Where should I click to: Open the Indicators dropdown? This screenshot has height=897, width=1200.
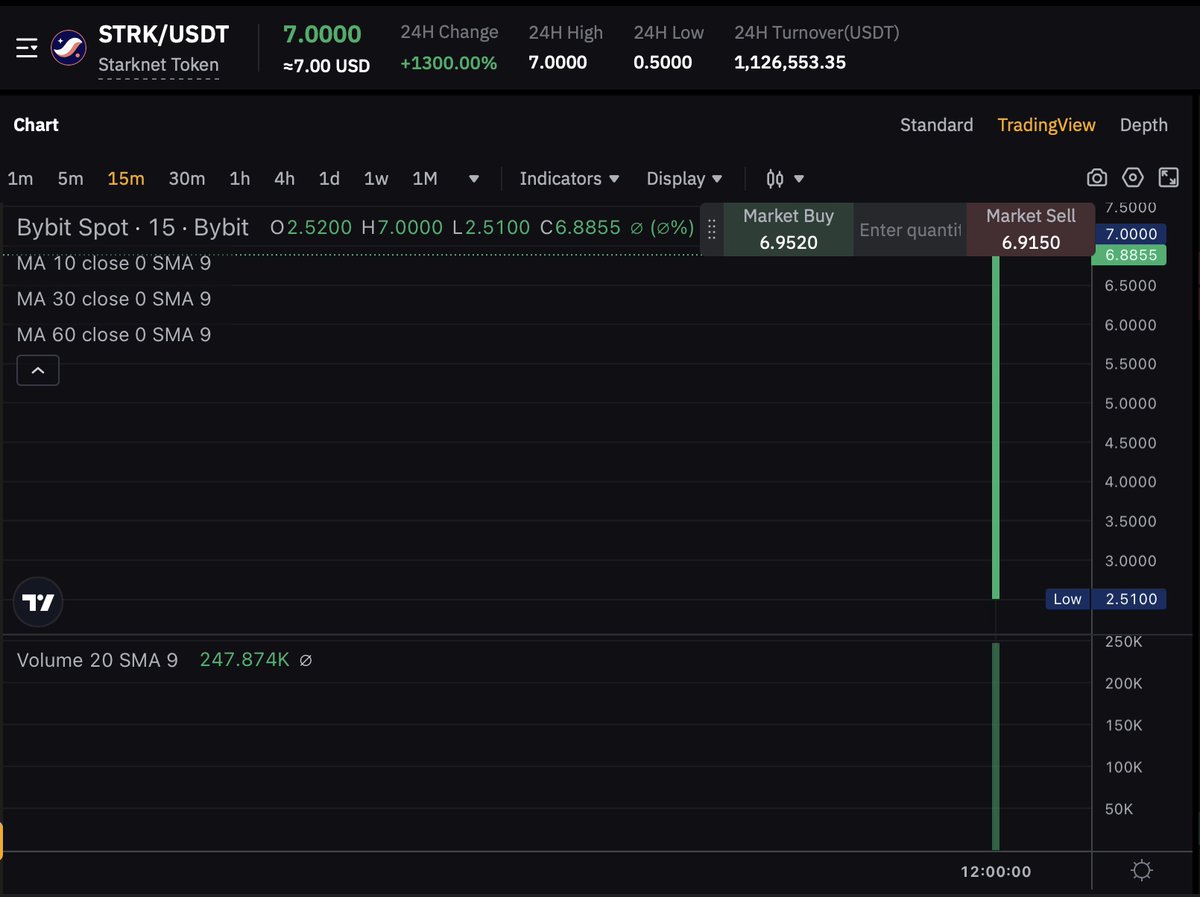(570, 179)
